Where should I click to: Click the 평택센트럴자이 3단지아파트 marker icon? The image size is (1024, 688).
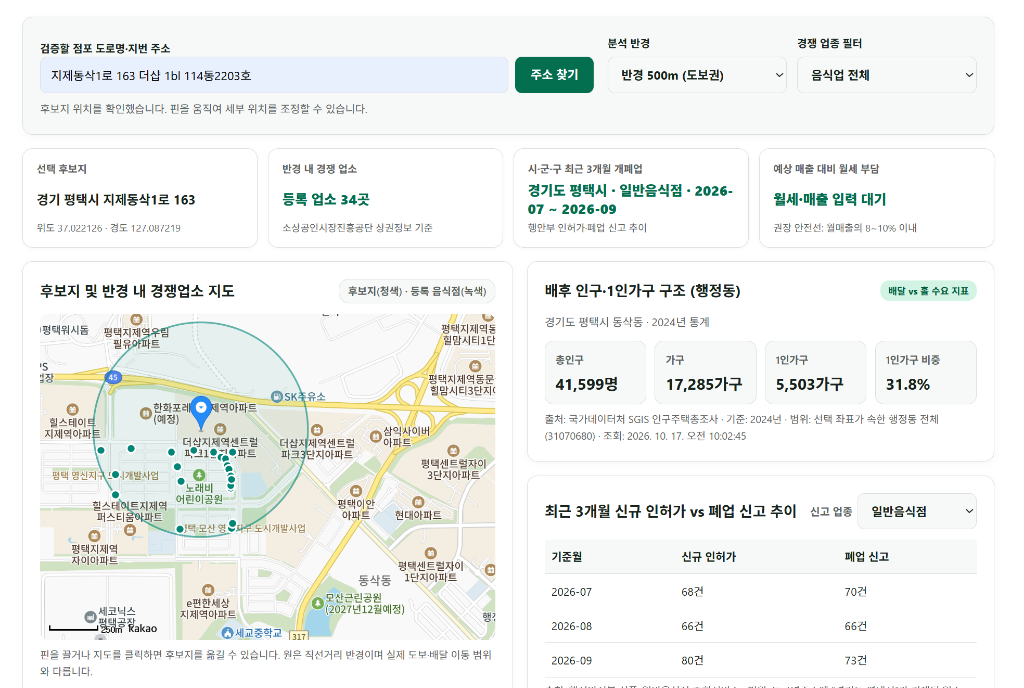click(x=453, y=451)
